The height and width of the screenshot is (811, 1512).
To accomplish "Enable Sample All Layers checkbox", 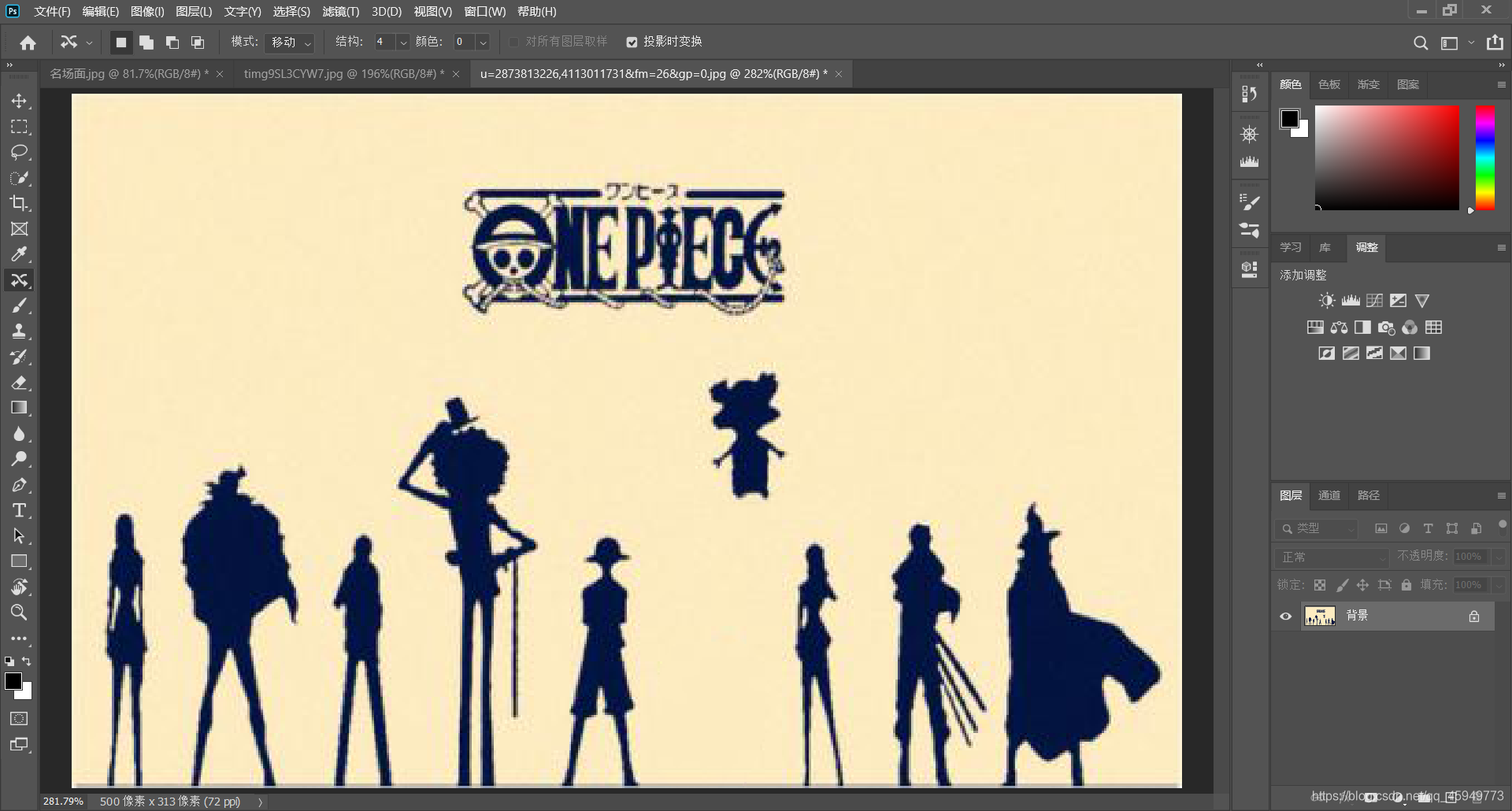I will 514,42.
